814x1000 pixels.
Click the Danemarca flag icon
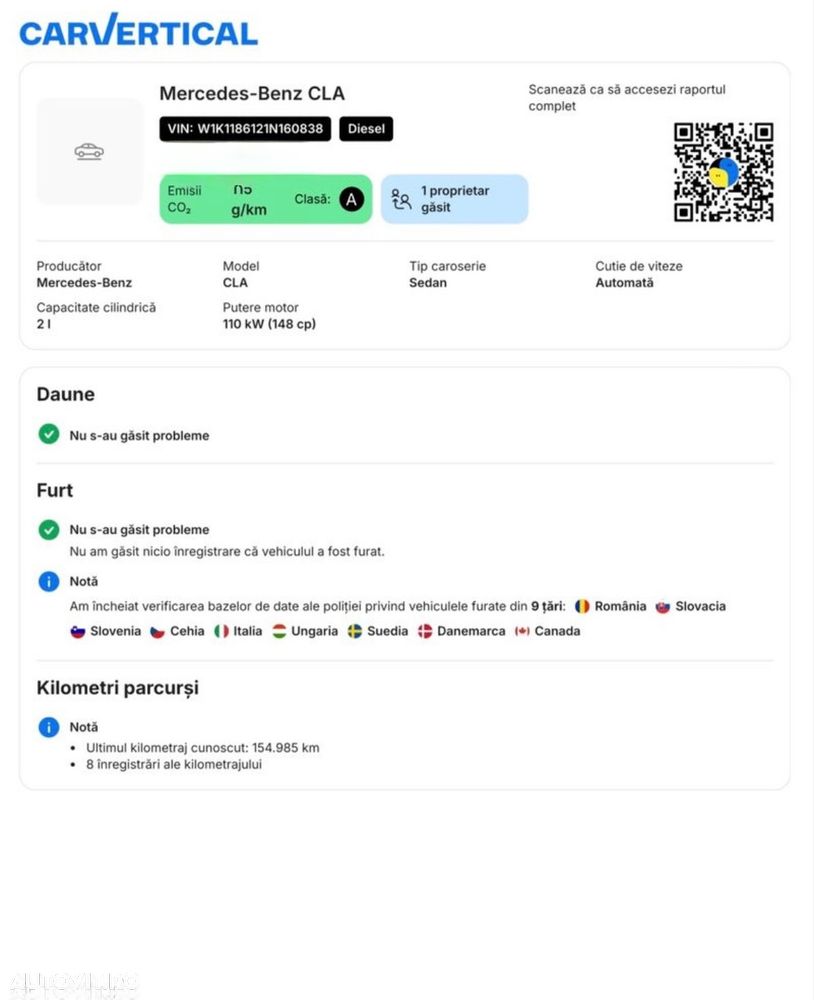click(x=425, y=631)
